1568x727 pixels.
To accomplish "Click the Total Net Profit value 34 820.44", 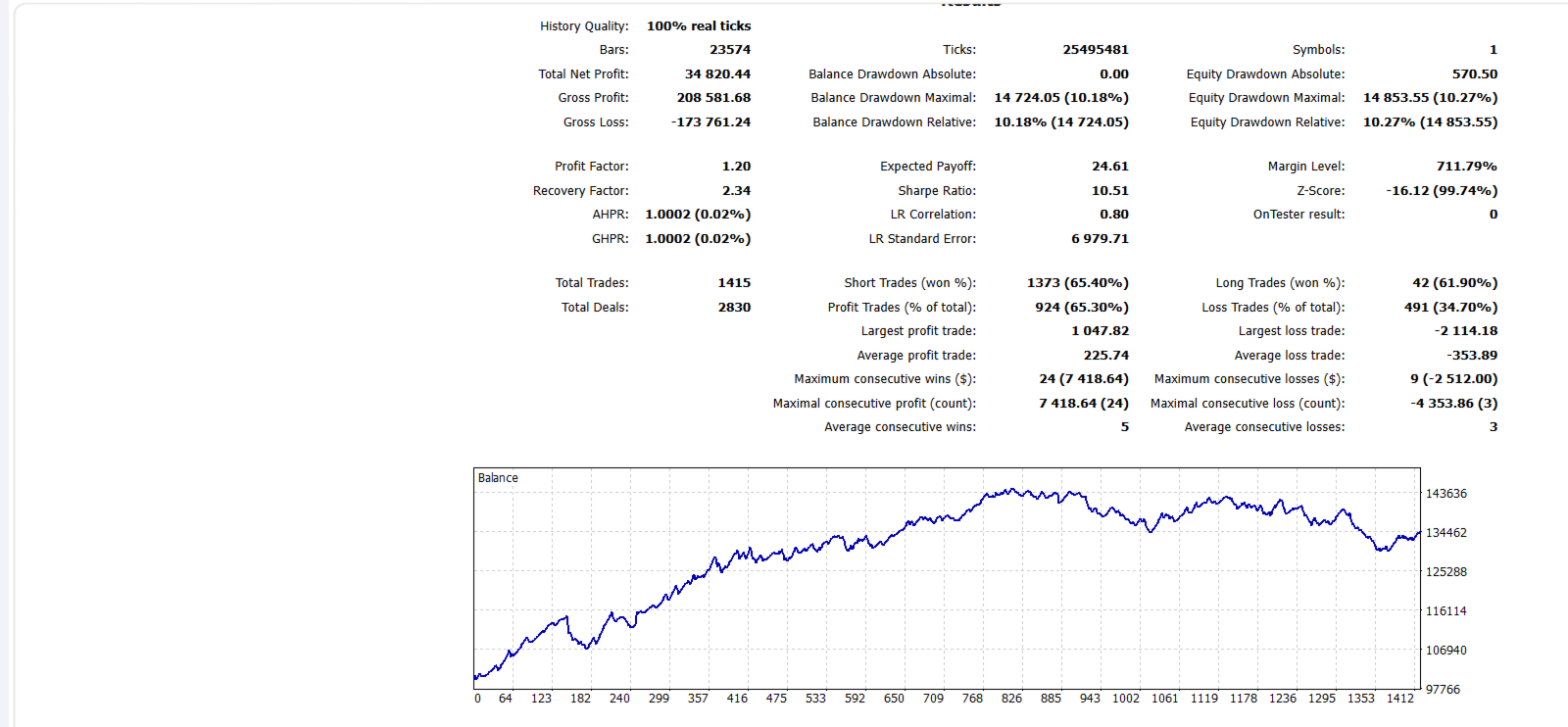I will (x=717, y=73).
